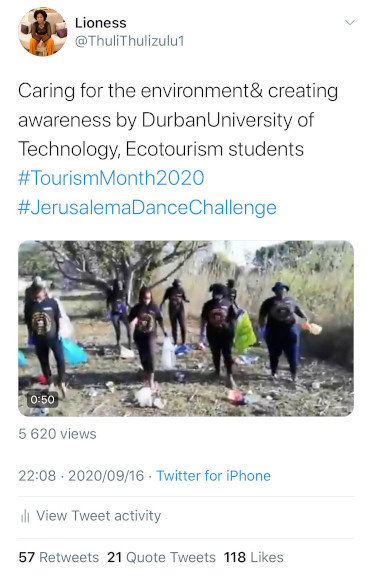This screenshot has width=372, height=576.
Task: Open Lioness profile picture
Action: tap(43, 32)
